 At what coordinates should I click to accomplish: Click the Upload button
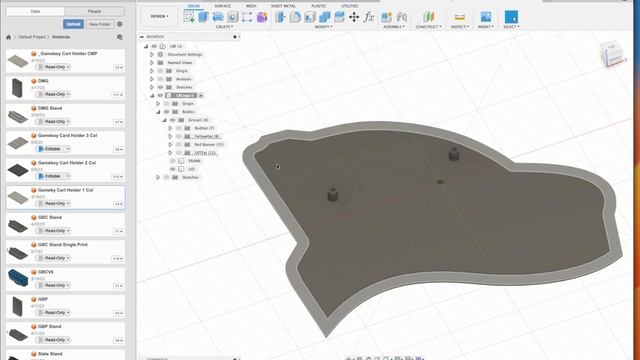pyautogui.click(x=73, y=24)
